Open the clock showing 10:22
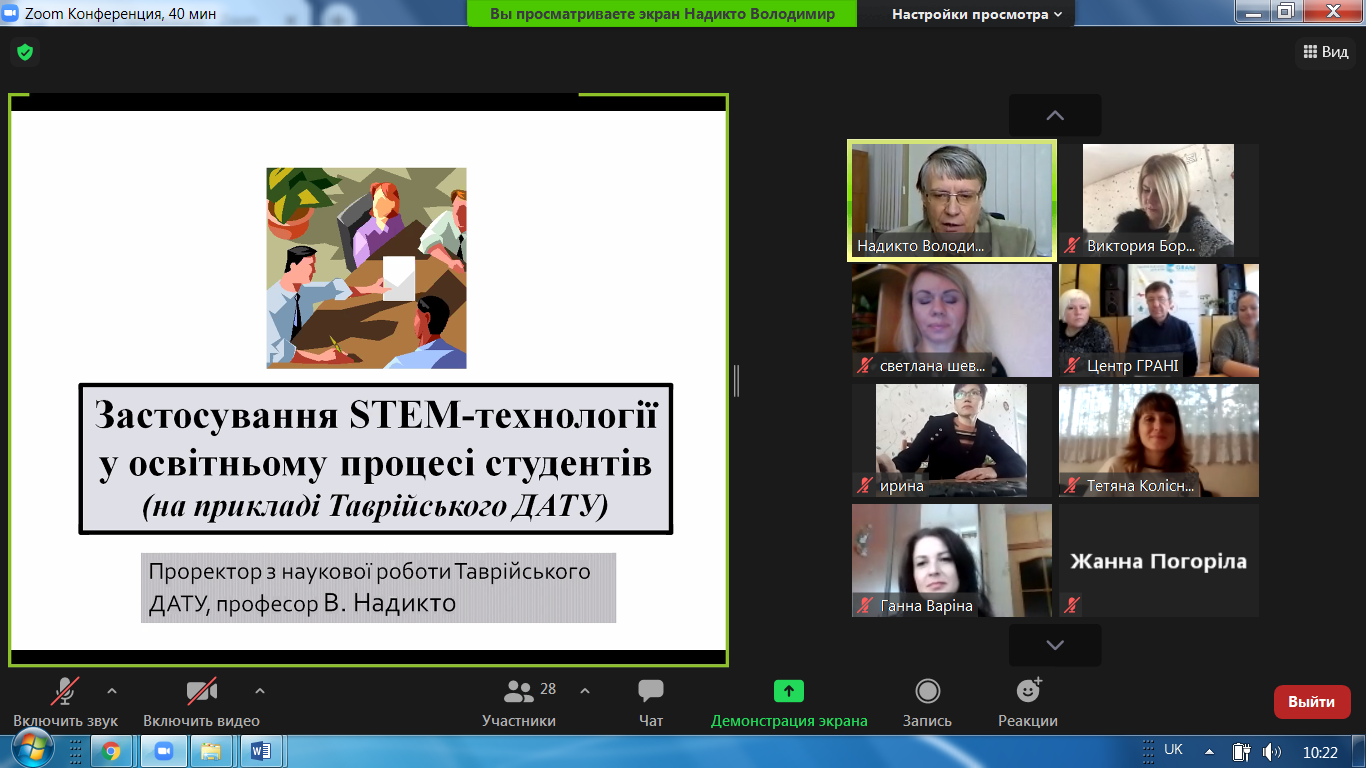 click(1320, 751)
